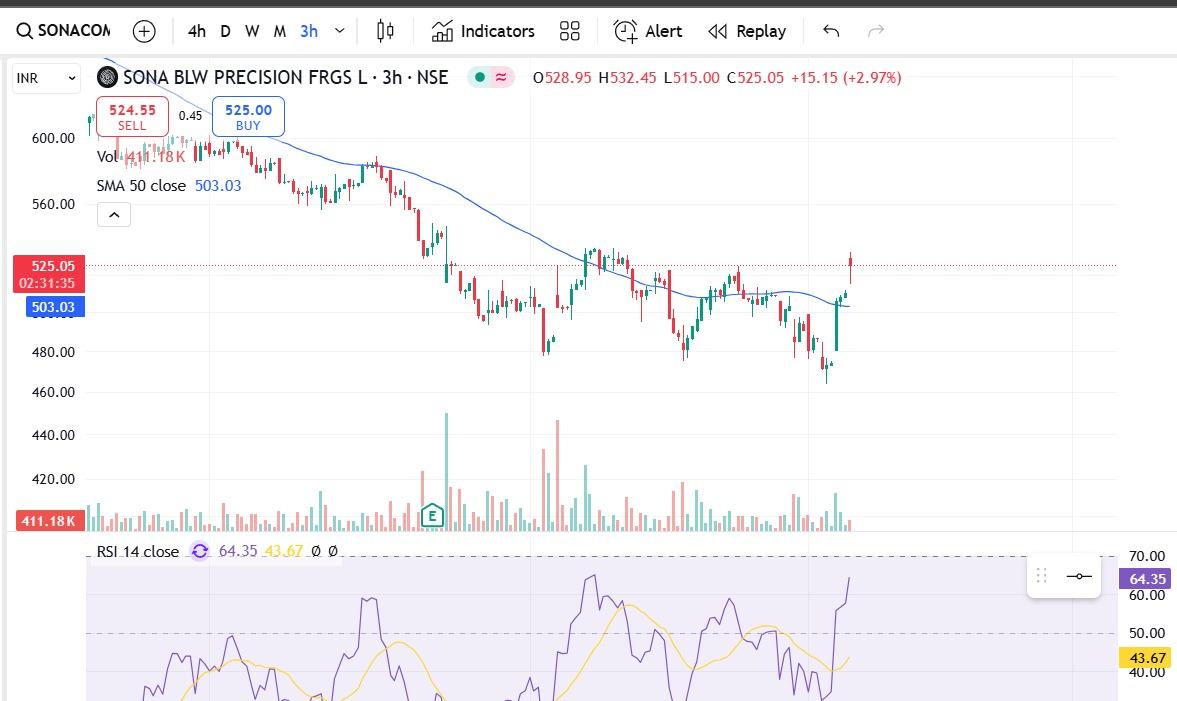Open the candlestick chart type selector
The height and width of the screenshot is (701, 1177).
(x=385, y=31)
